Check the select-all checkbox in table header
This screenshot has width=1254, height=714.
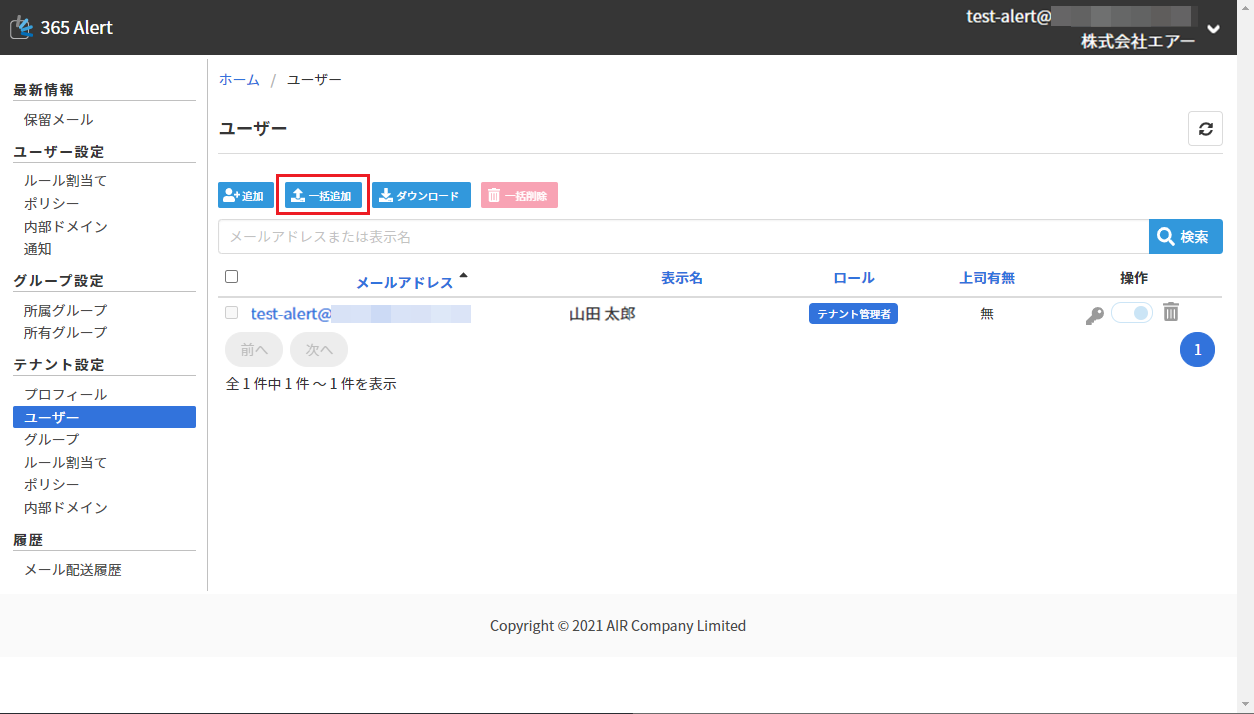[232, 277]
